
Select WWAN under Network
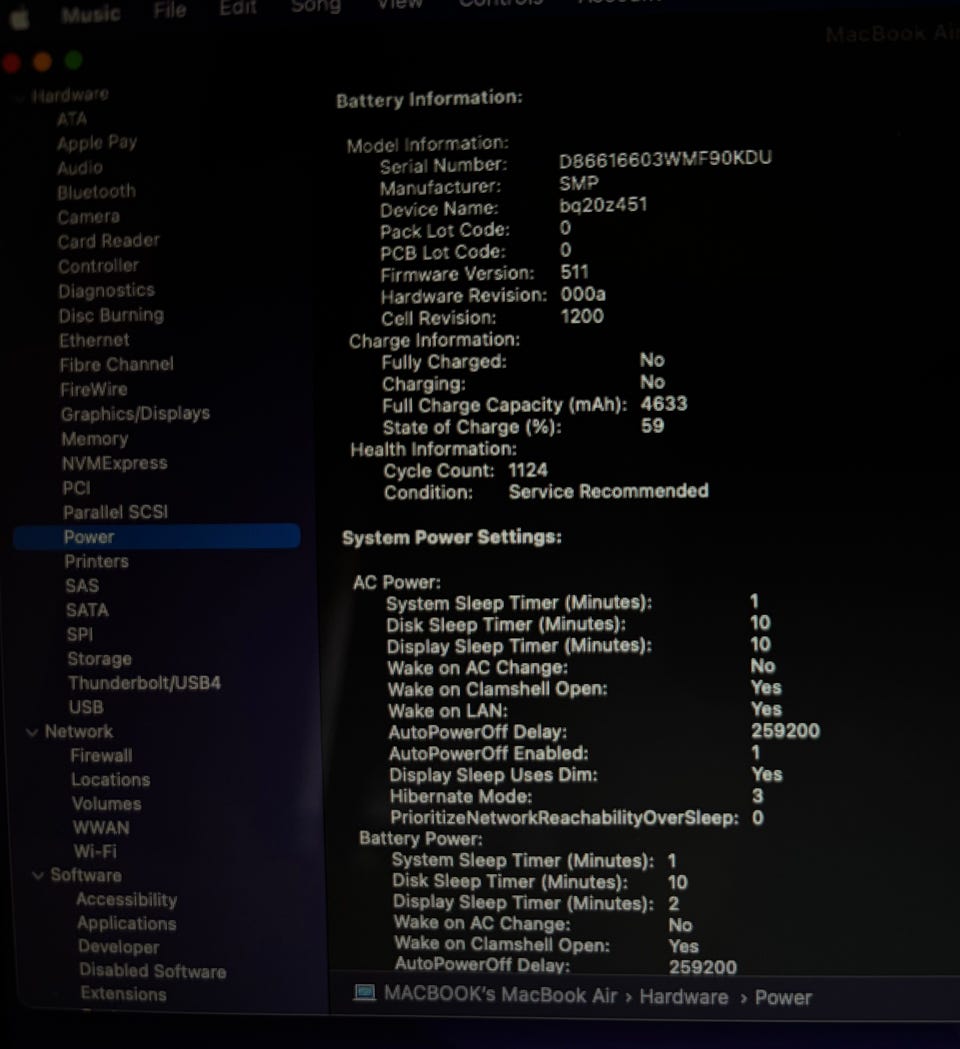[101, 828]
